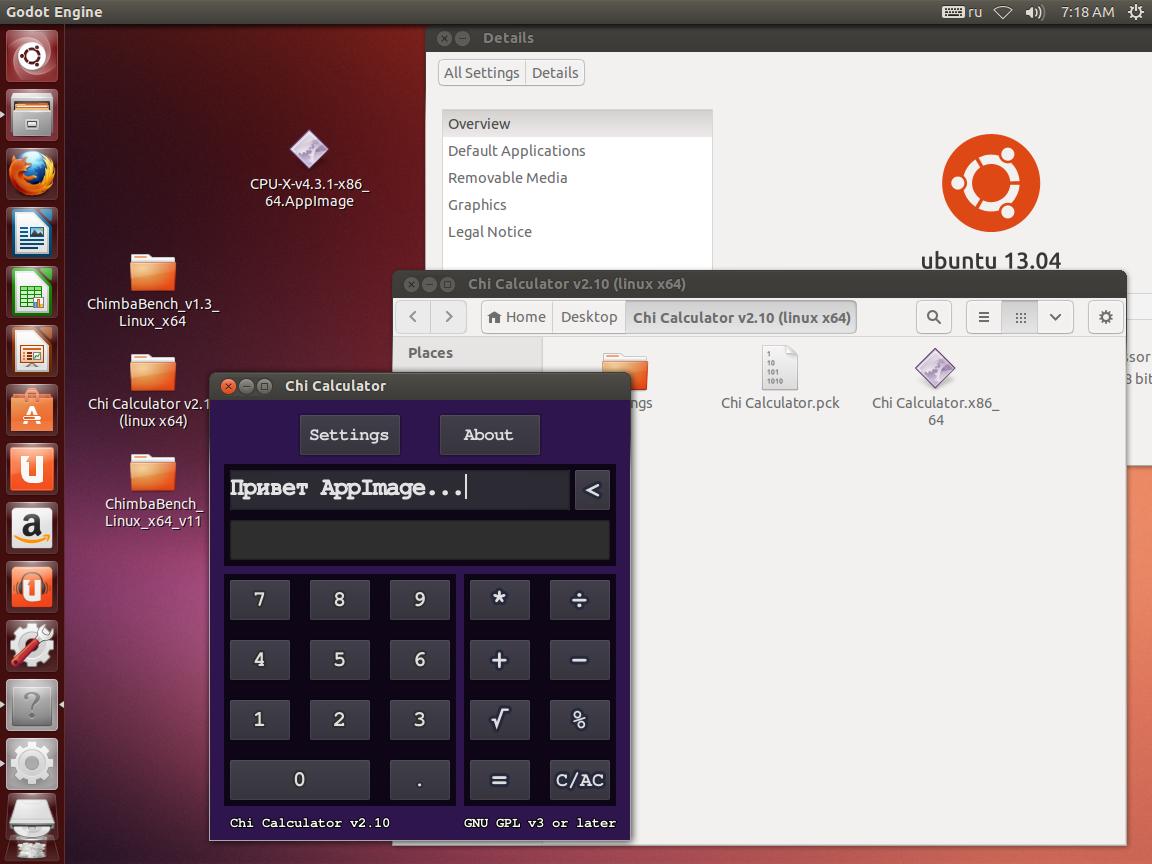Viewport: 1152px width, 864px height.
Task: Click All Settings button in Details
Action: (482, 73)
